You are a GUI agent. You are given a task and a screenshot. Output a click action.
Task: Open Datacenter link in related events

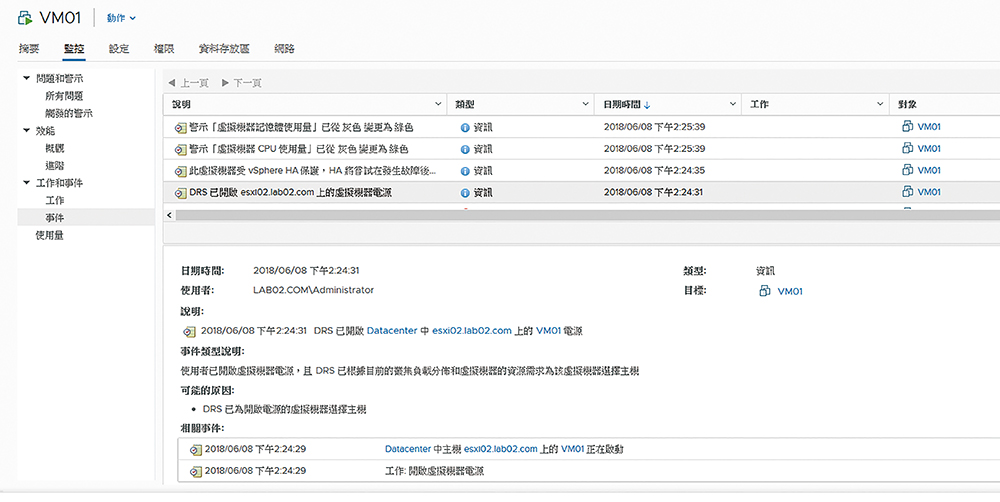408,449
